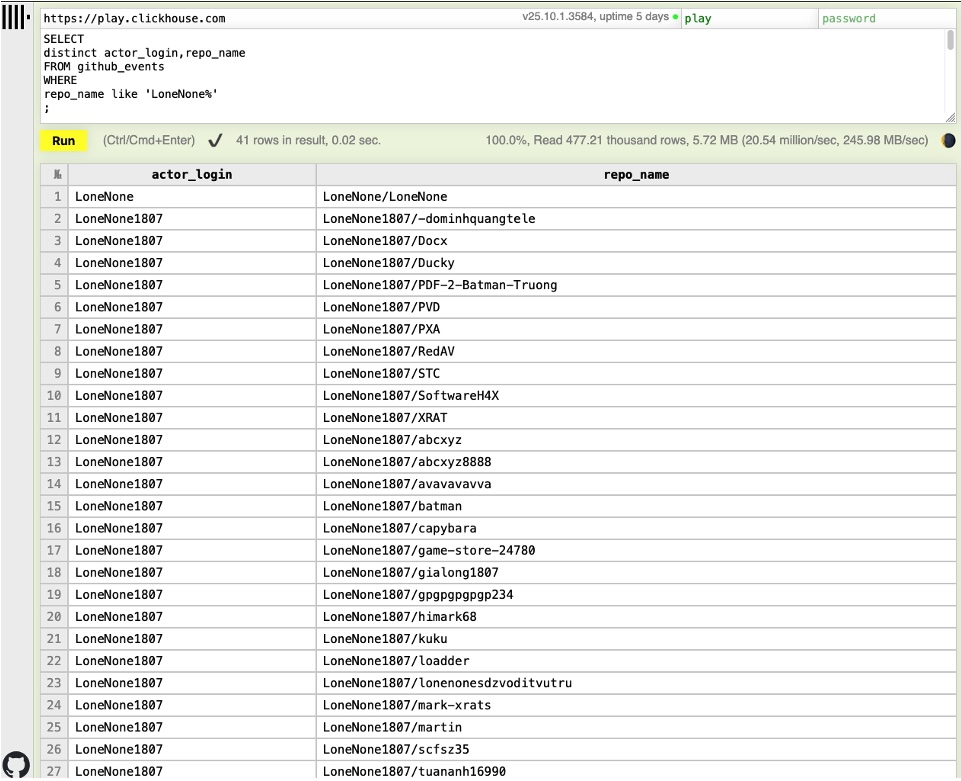Click the read statistics progress text
961x781 pixels.
pyautogui.click(x=707, y=140)
